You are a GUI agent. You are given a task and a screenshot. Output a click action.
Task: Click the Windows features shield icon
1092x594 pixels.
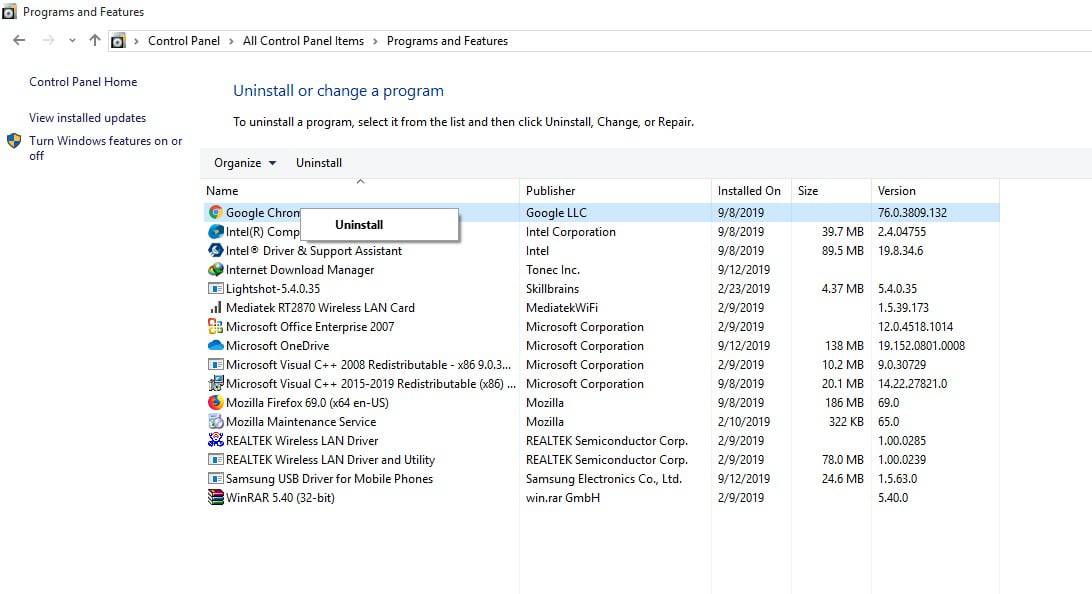[x=14, y=141]
